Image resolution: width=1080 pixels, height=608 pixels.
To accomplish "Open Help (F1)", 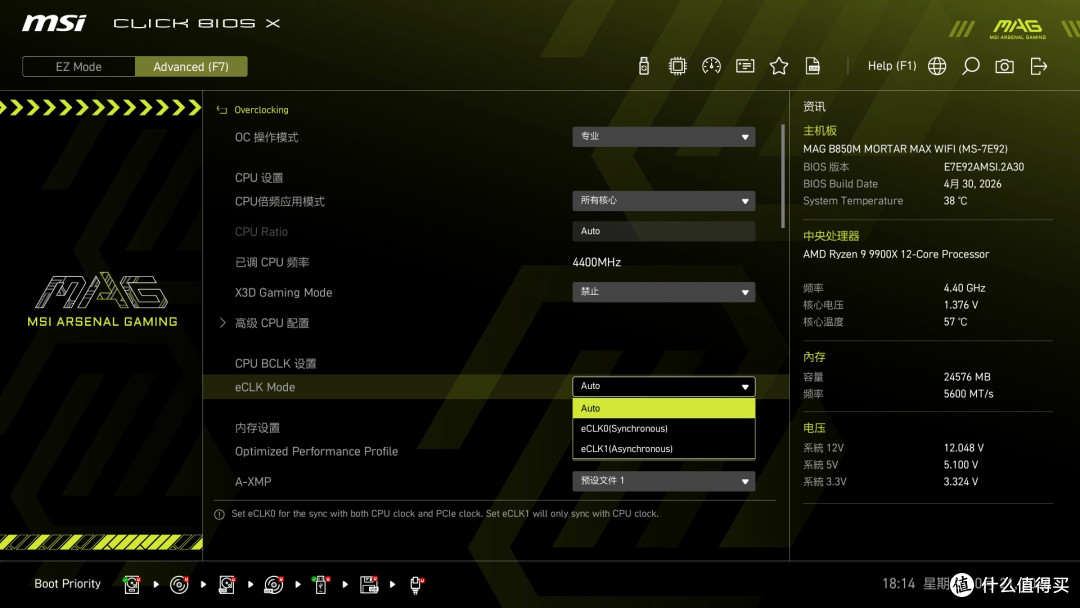I will [x=892, y=66].
